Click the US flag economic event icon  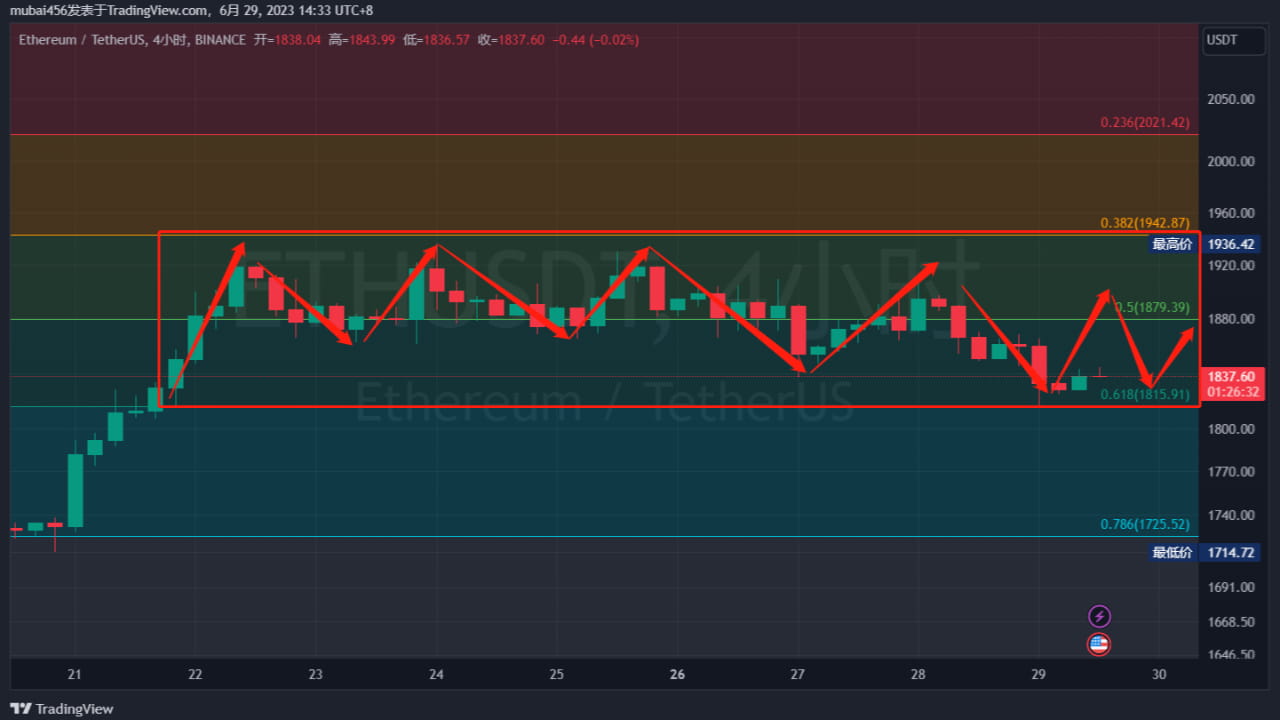tap(1099, 644)
